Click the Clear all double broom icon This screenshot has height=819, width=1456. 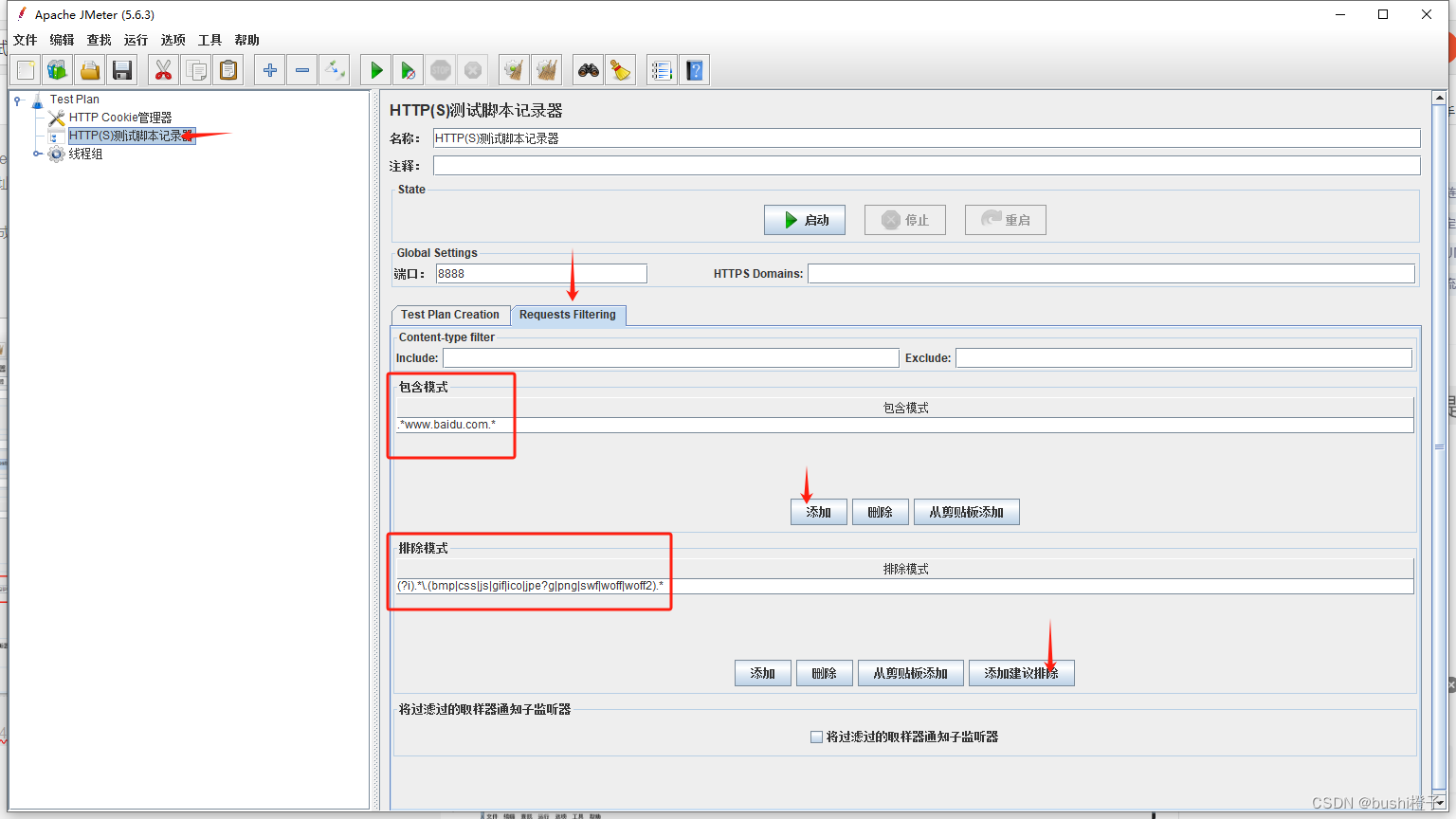pyautogui.click(x=547, y=70)
